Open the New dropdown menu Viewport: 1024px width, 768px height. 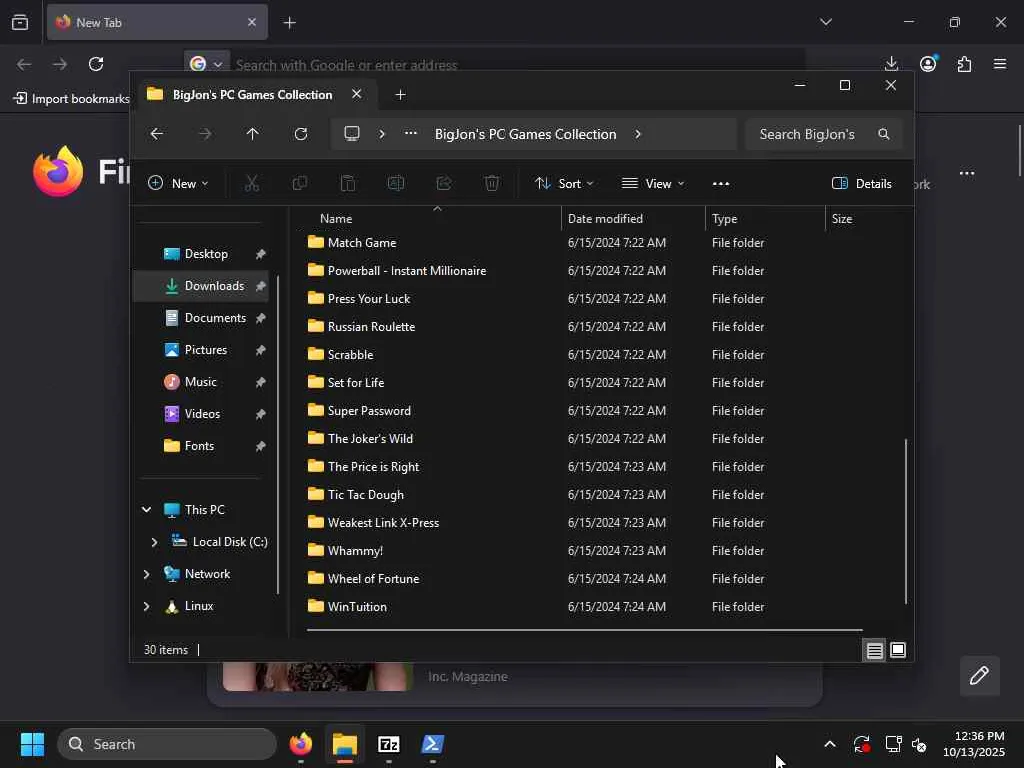pyautogui.click(x=178, y=184)
